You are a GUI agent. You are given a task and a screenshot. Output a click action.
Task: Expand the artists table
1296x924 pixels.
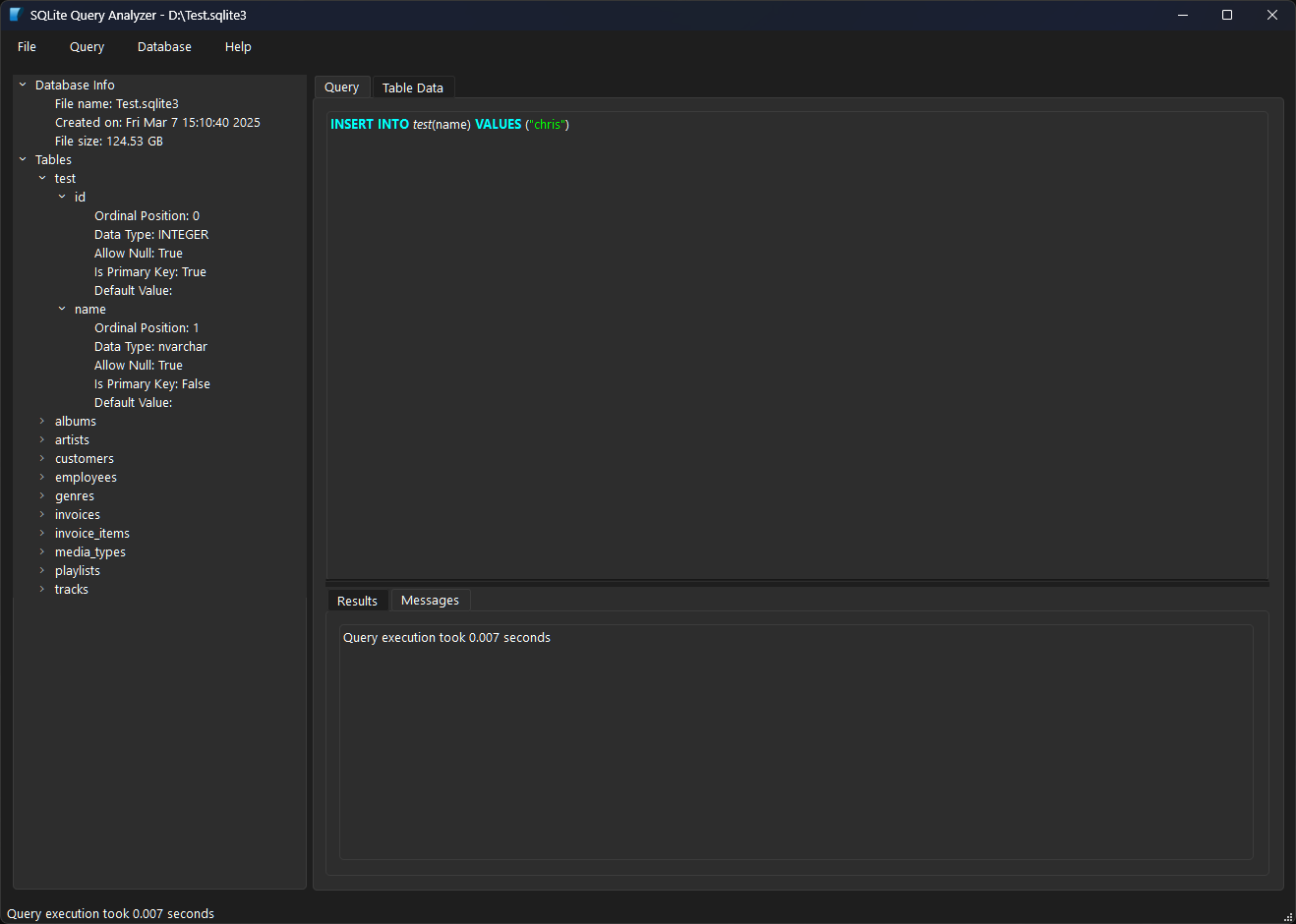[42, 439]
